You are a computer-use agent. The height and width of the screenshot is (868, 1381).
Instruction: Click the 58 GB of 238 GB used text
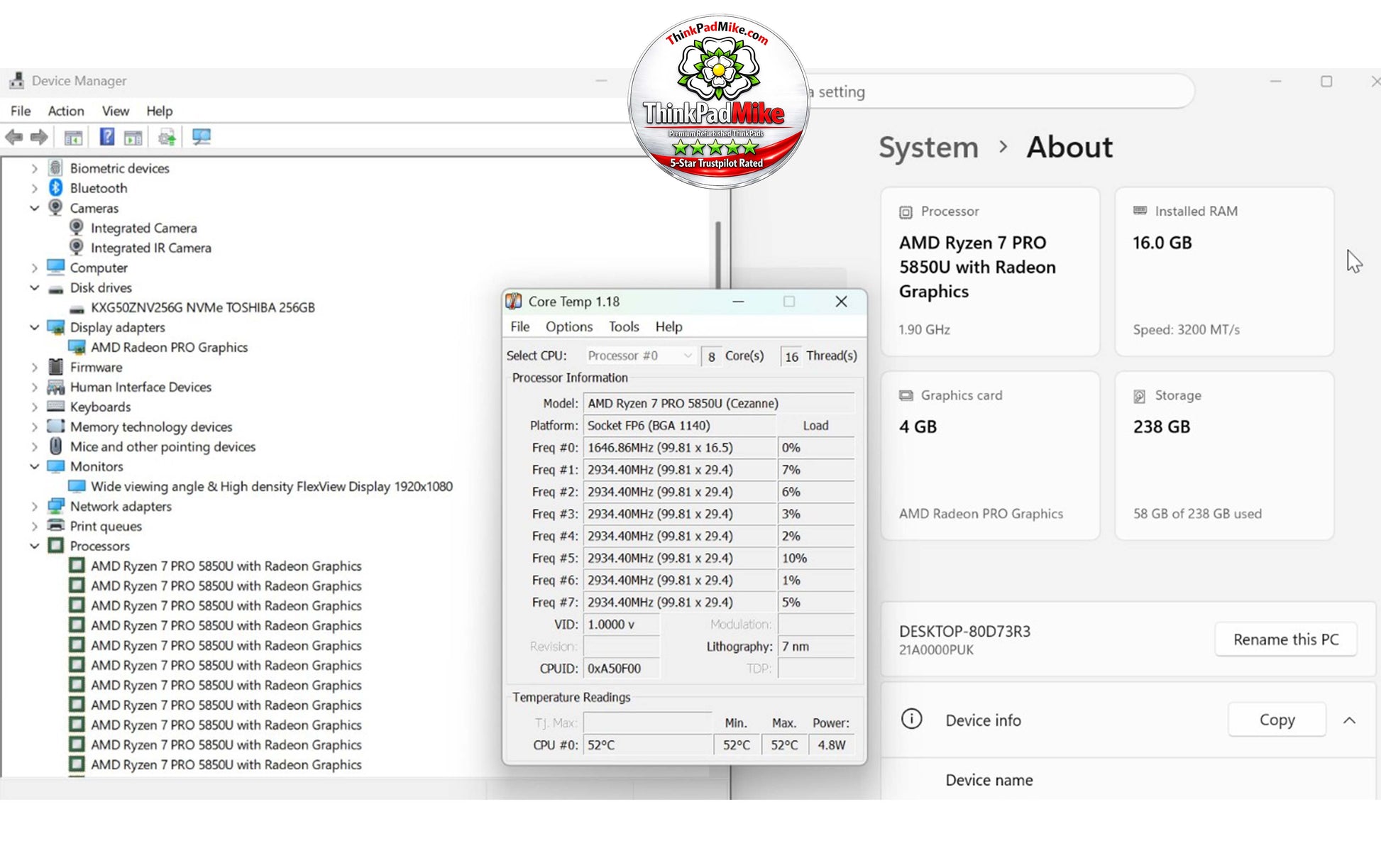(x=1197, y=514)
